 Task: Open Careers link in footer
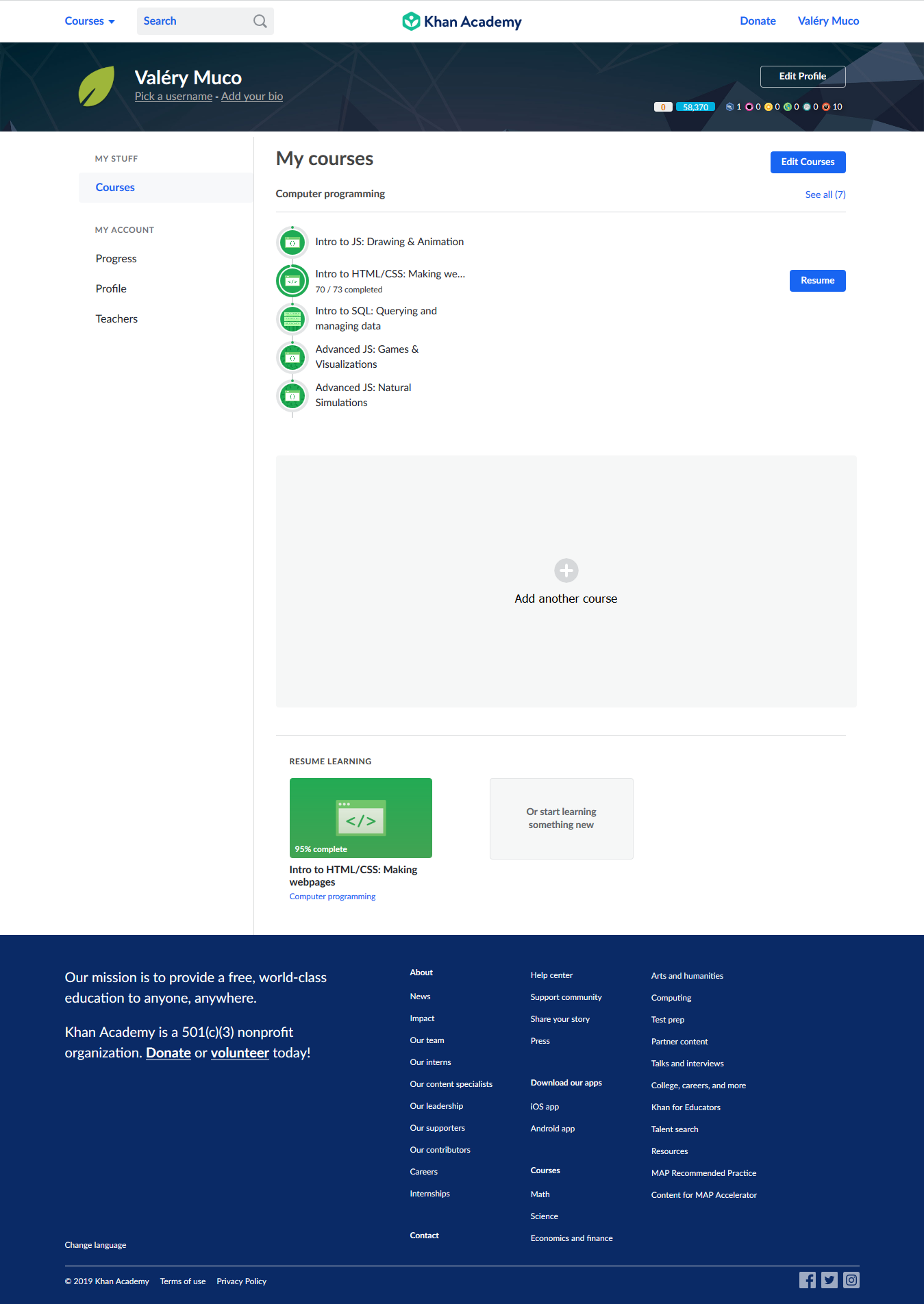click(x=423, y=1172)
